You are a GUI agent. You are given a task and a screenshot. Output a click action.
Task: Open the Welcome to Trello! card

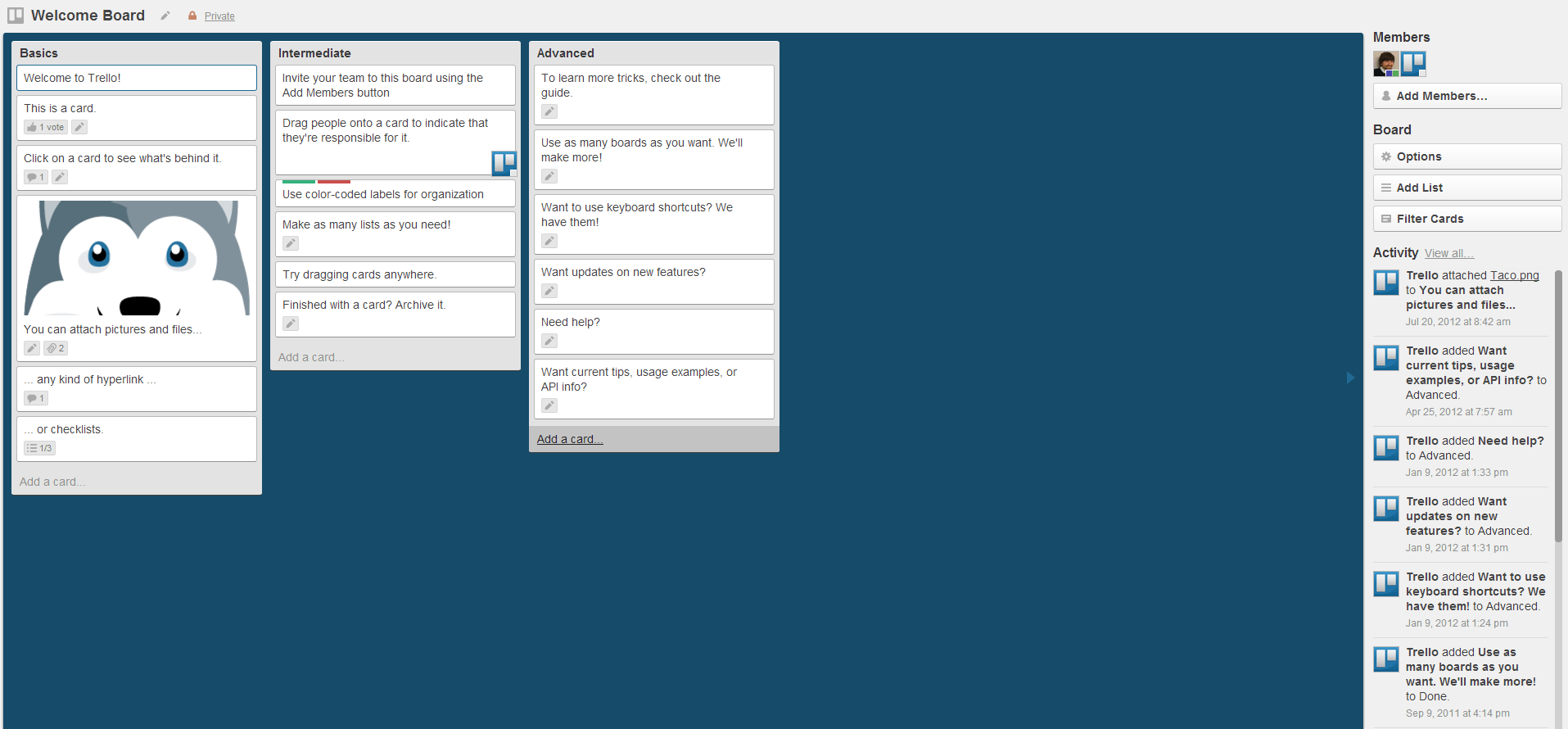coord(137,78)
